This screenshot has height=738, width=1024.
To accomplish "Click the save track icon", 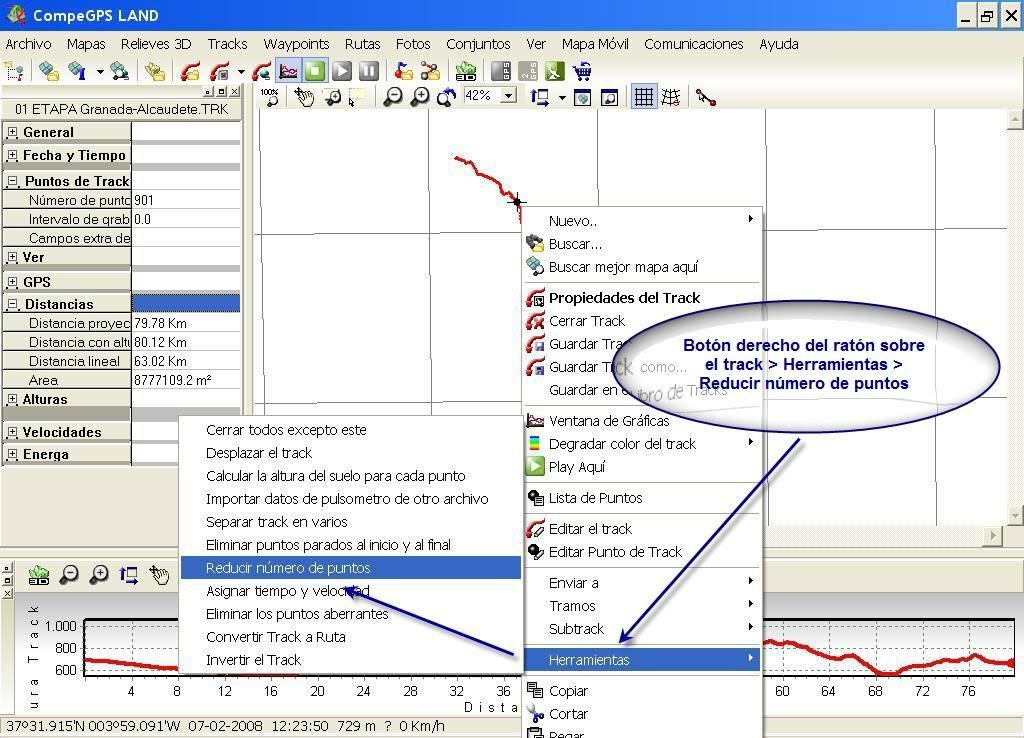I will (x=220, y=71).
